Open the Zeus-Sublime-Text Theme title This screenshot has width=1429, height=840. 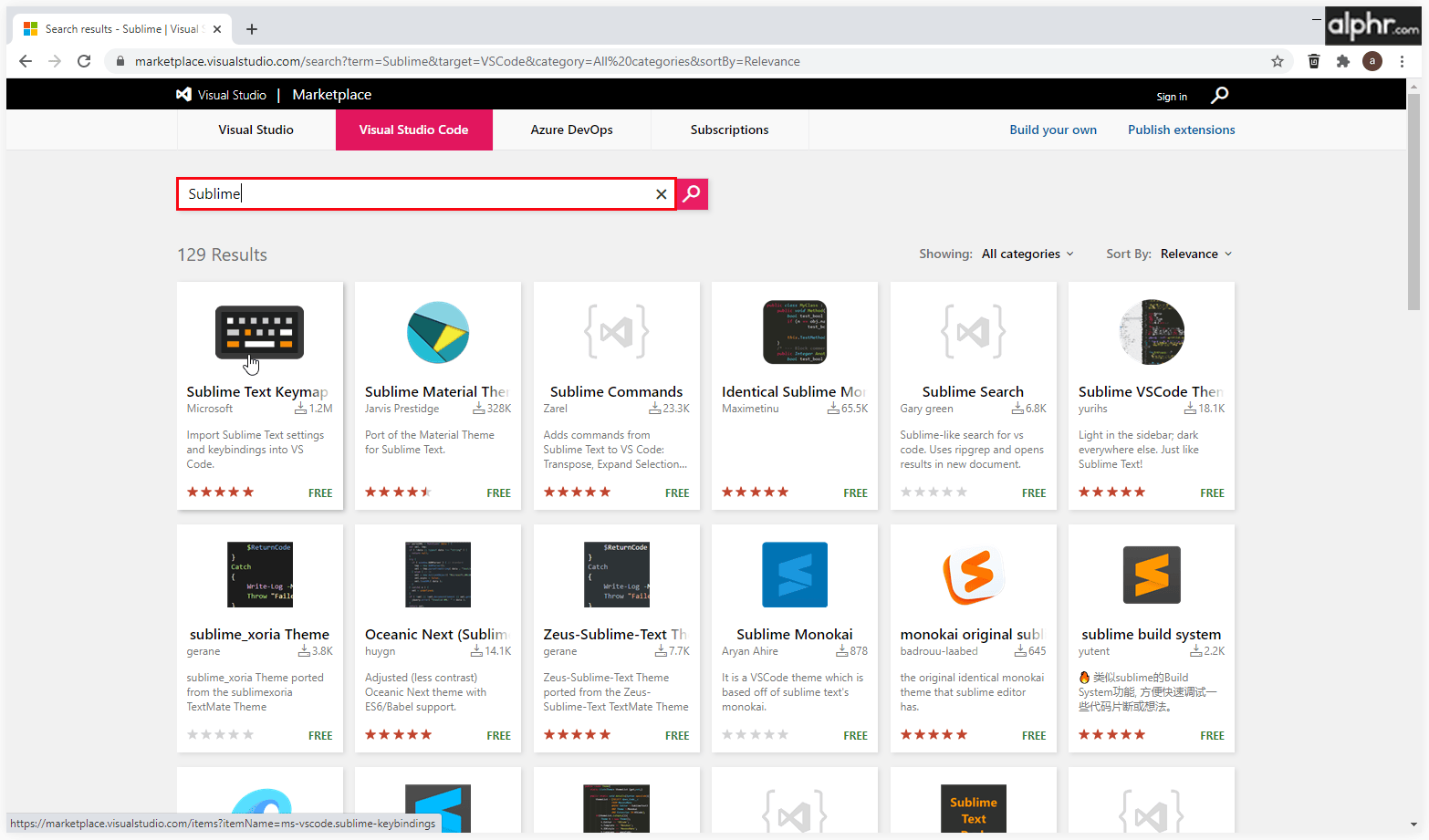click(x=617, y=634)
